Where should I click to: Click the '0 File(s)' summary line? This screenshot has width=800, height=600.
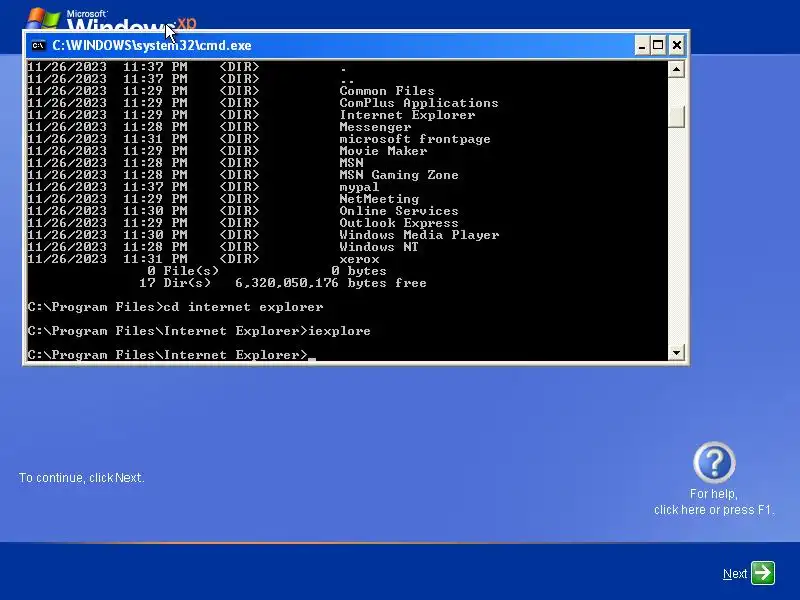point(267,271)
